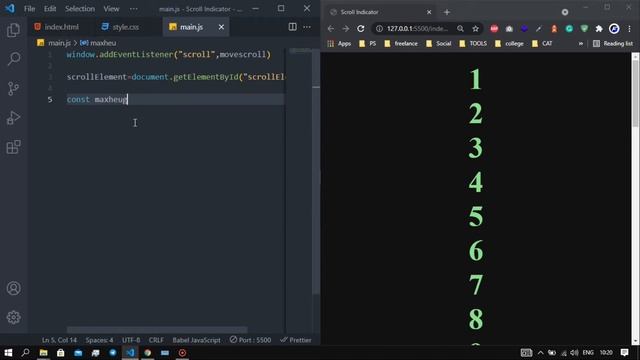Open Chrome Extensions puzzle icon
Image resolution: width=640 pixels, height=360 pixels.
pos(599,29)
